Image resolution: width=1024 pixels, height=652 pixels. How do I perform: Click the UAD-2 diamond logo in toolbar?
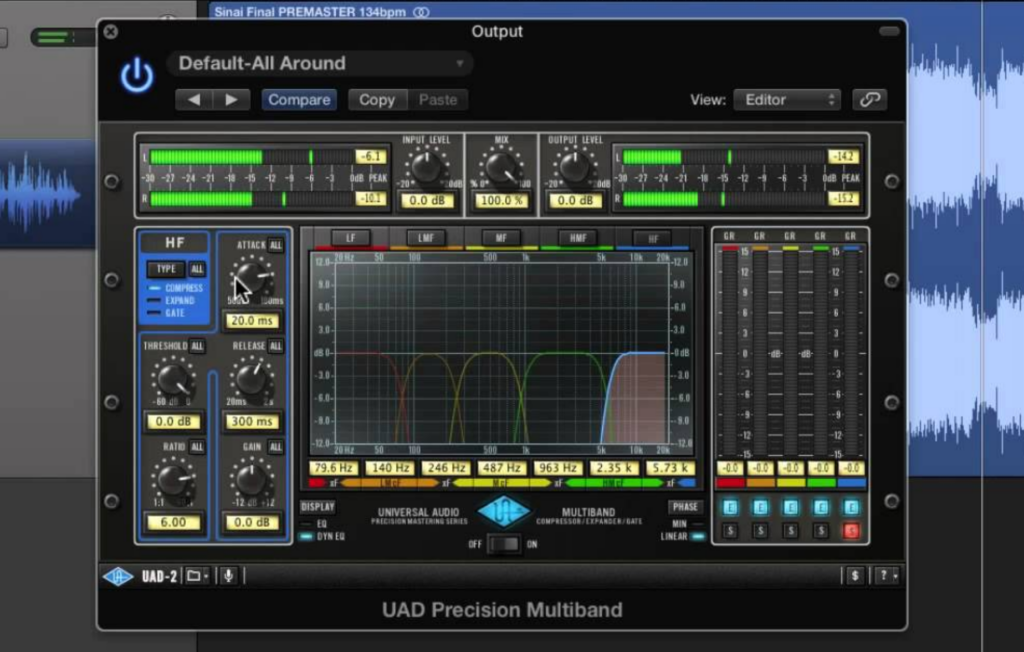pos(118,576)
